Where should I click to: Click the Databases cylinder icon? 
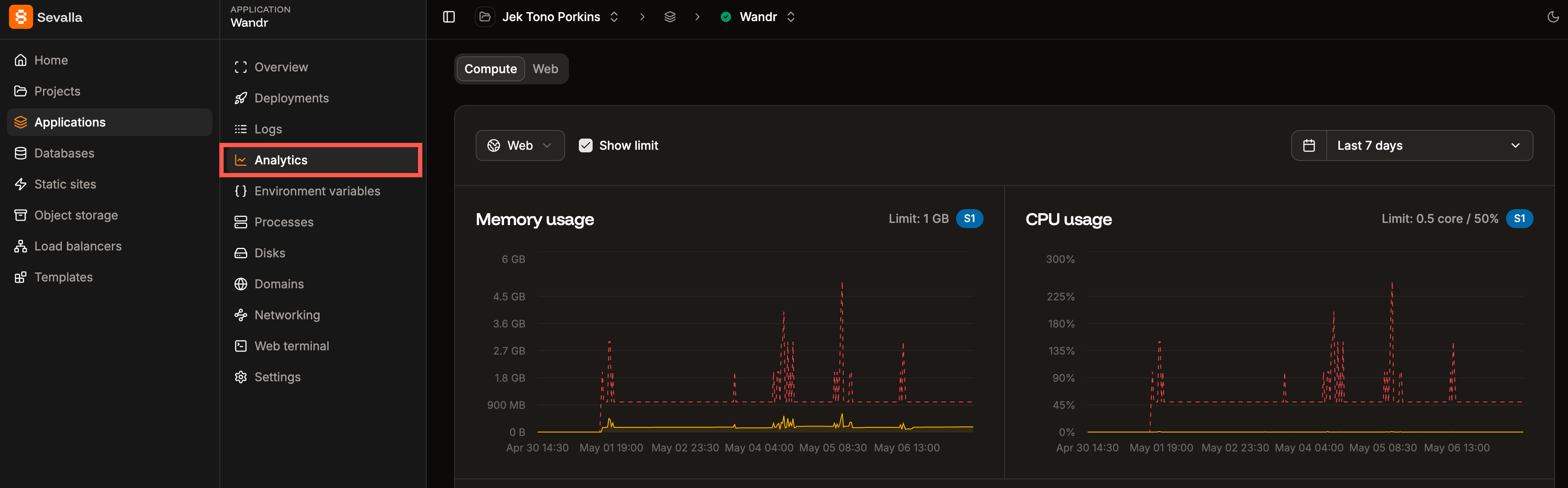pos(21,154)
